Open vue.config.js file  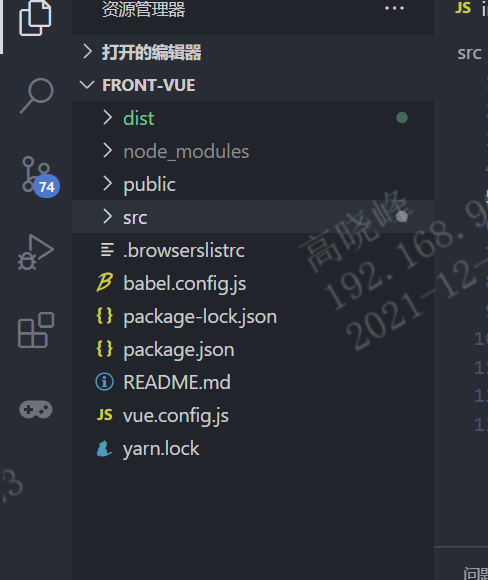253,415
